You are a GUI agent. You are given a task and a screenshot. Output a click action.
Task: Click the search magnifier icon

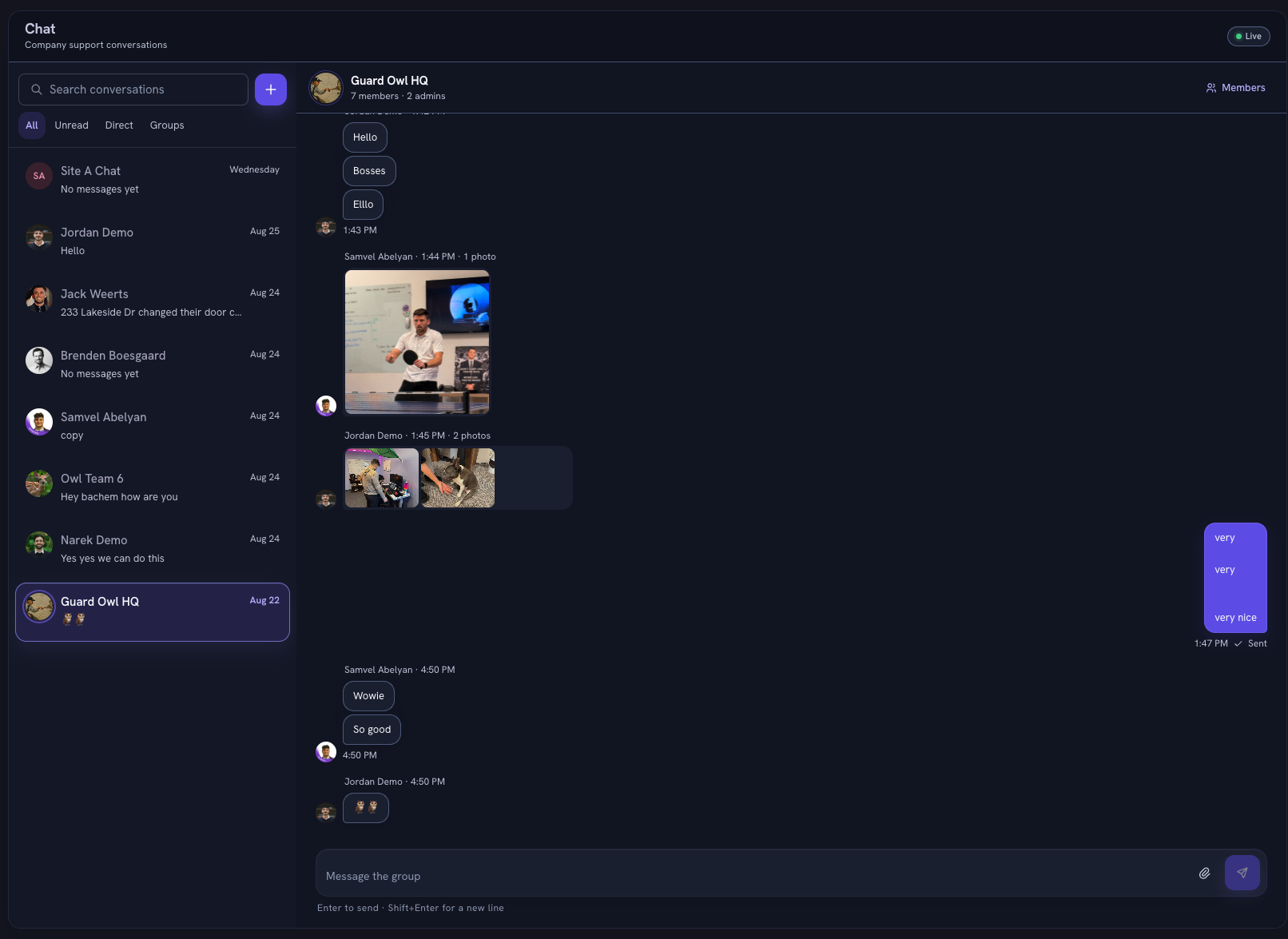tap(37, 90)
